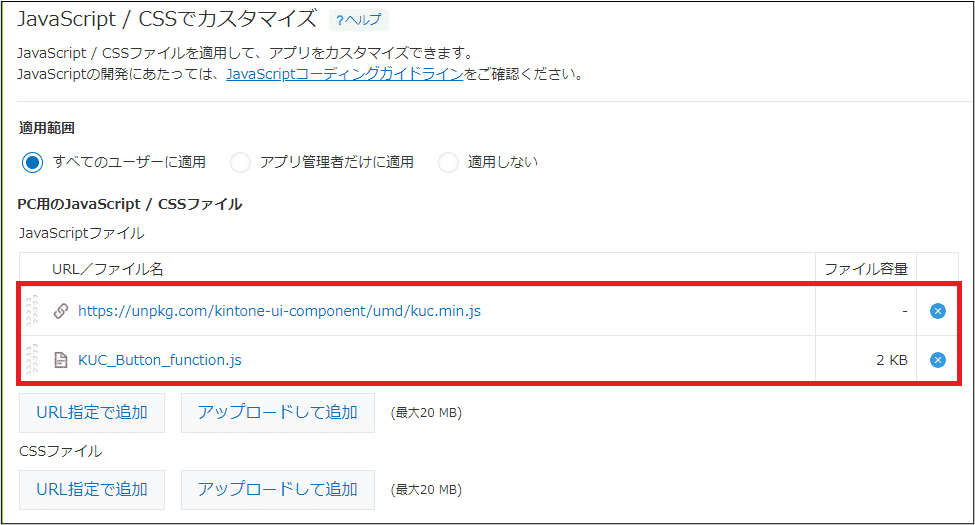Click link icon beside unpkg URL

pos(61,310)
